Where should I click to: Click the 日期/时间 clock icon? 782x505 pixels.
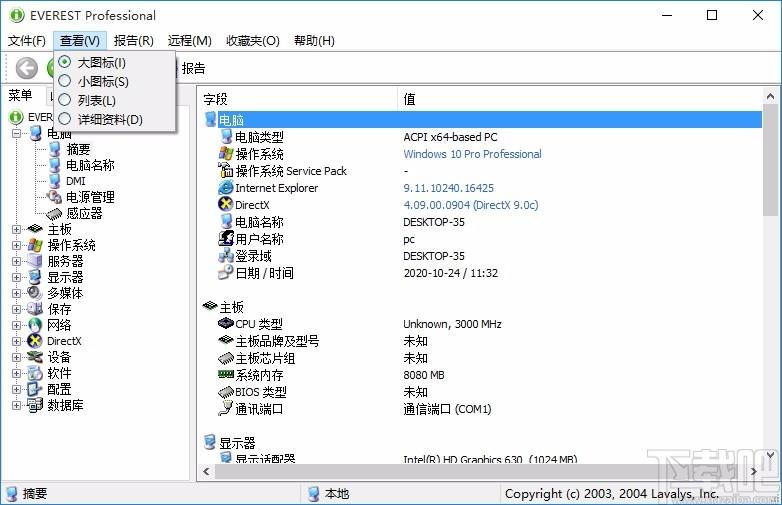click(226, 272)
